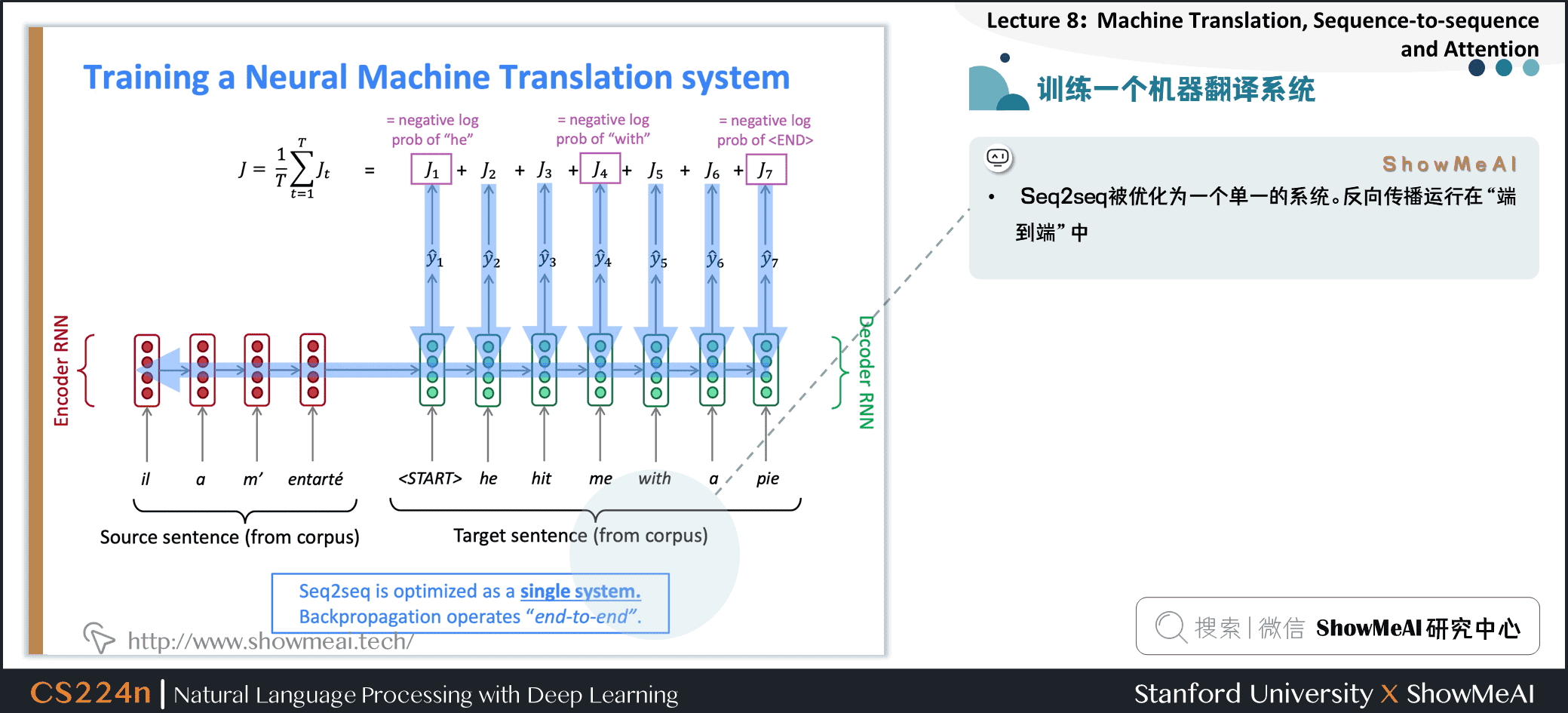
Task: Click the Seq2seq Chinese bullet note
Action: point(1266,214)
